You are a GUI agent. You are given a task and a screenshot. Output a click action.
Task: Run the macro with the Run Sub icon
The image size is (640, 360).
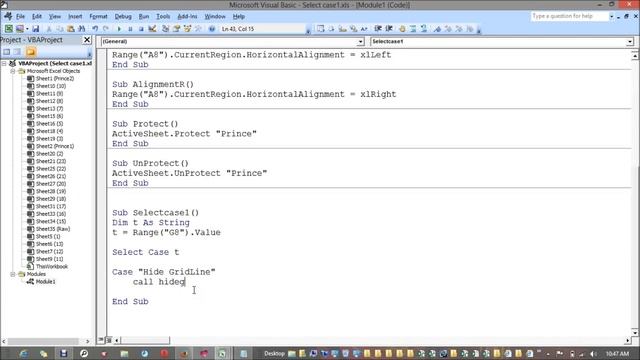point(119,29)
